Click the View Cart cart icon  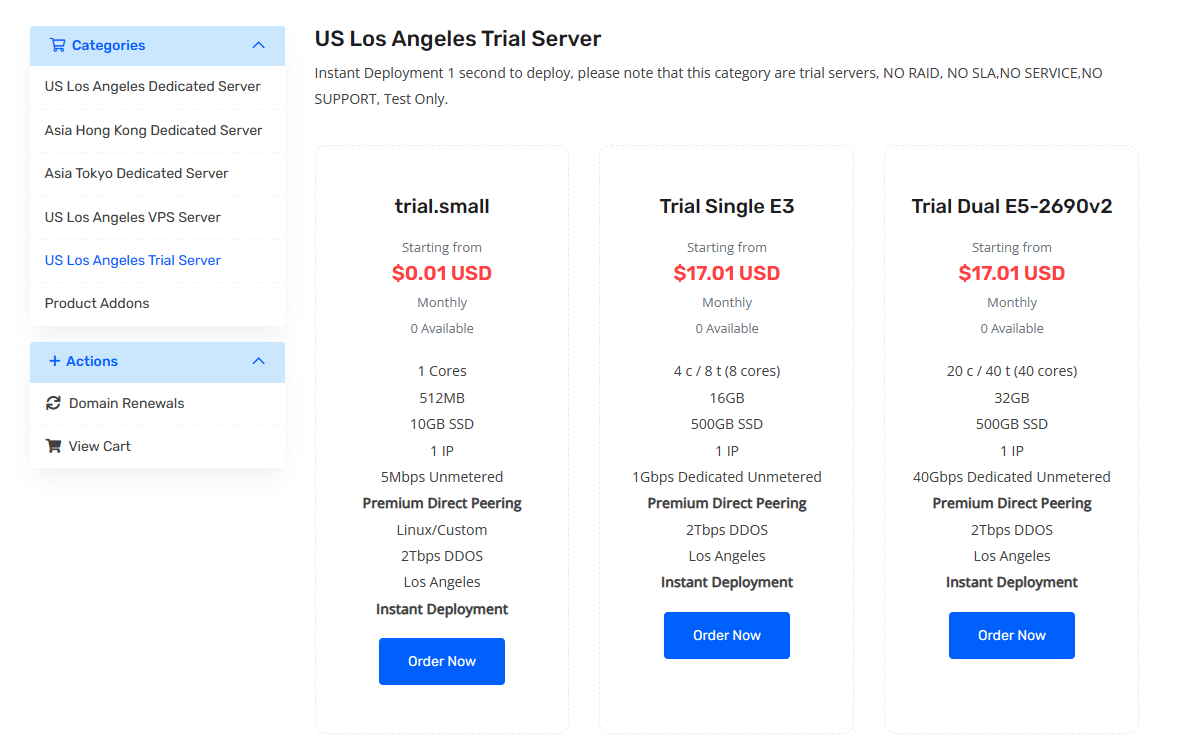point(54,446)
